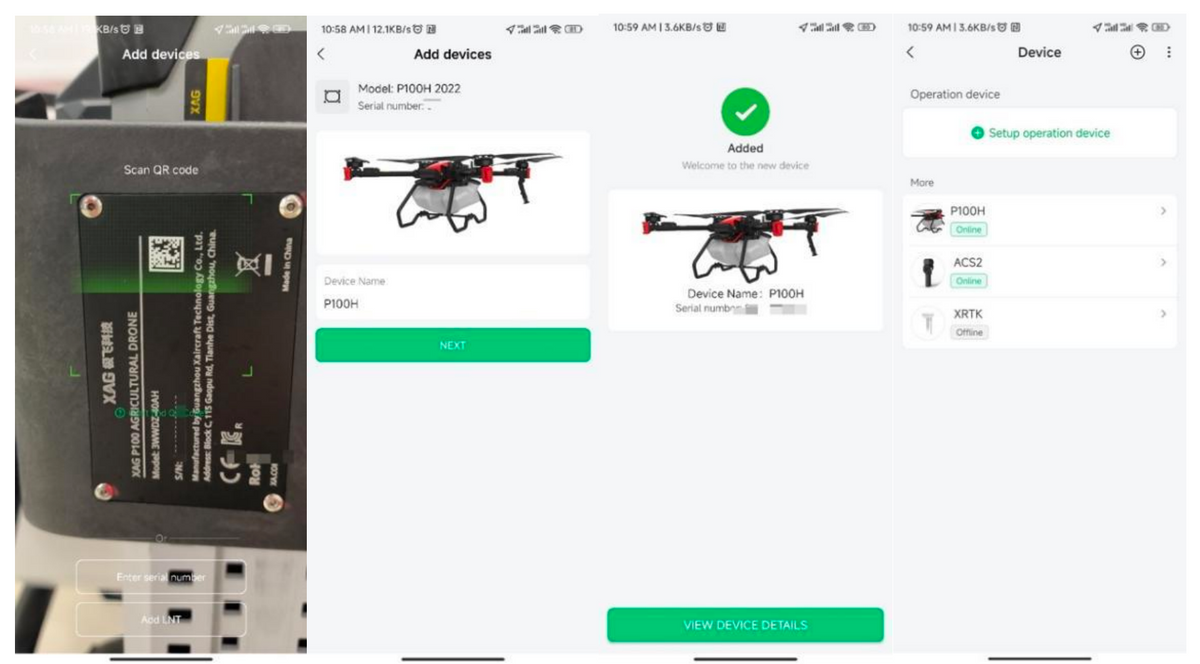
Task: Select the ACS2 controller icon
Action: [x=930, y=271]
